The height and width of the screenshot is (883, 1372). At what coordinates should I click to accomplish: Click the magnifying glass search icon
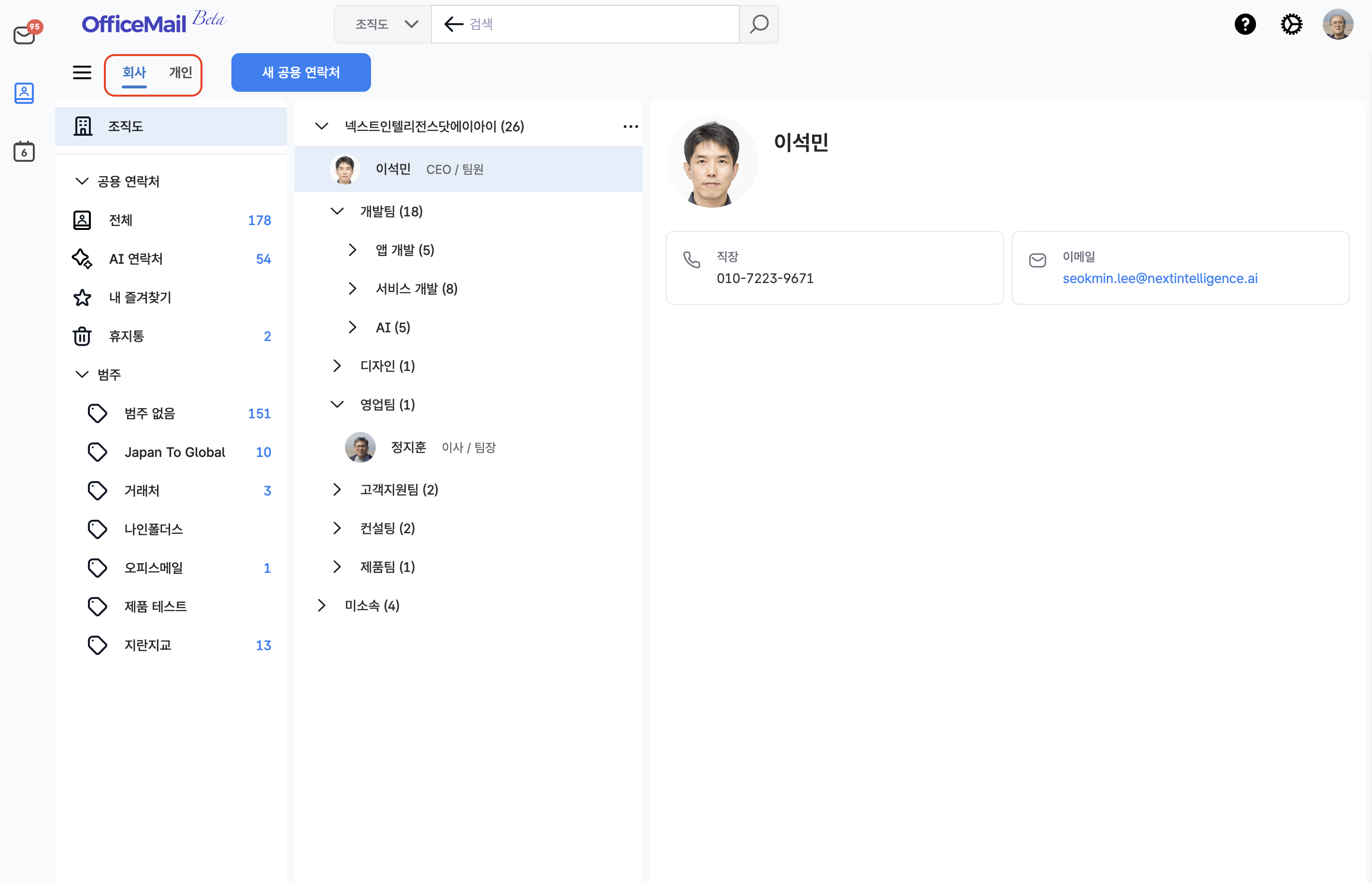click(x=758, y=24)
